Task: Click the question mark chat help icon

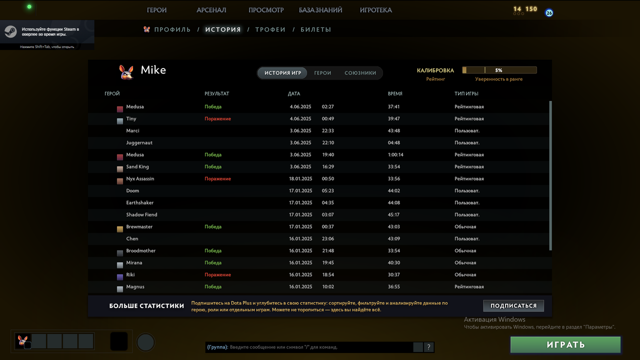Action: click(429, 347)
